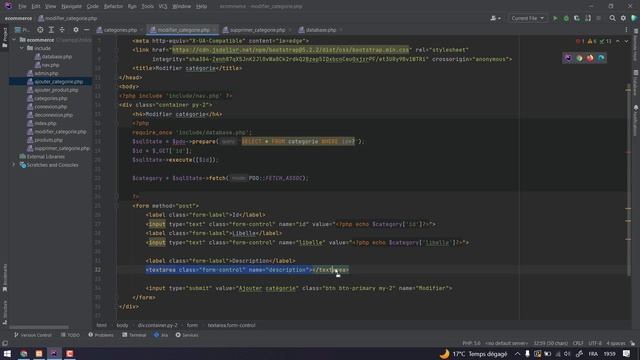
Task: Open the TODO tool window
Action: [70, 335]
